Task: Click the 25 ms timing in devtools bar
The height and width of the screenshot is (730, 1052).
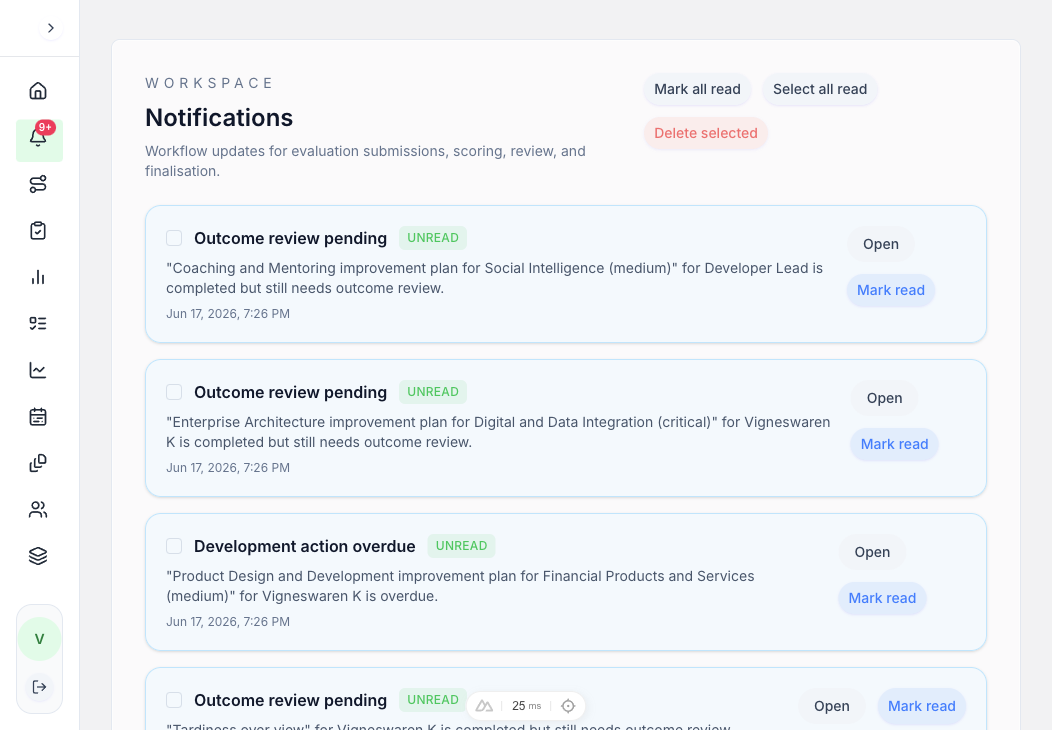Action: click(526, 706)
